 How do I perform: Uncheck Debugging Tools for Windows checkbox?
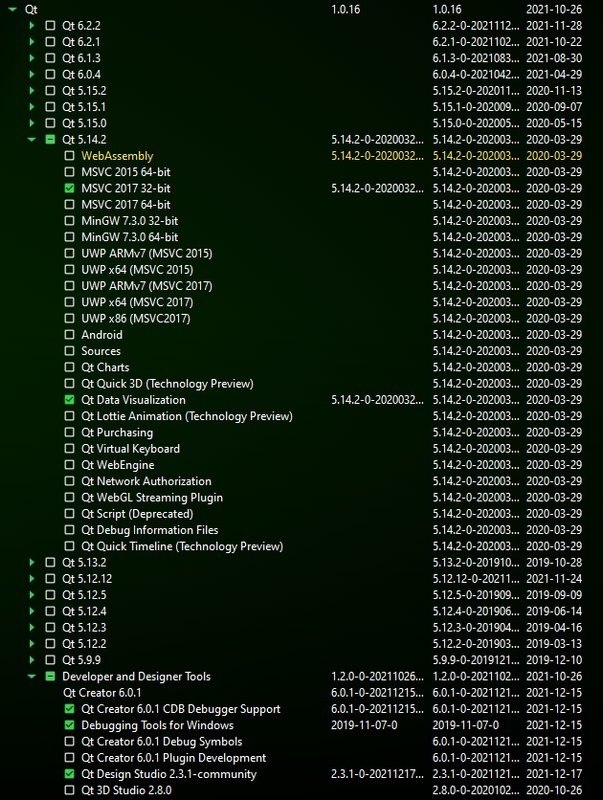coord(69,725)
